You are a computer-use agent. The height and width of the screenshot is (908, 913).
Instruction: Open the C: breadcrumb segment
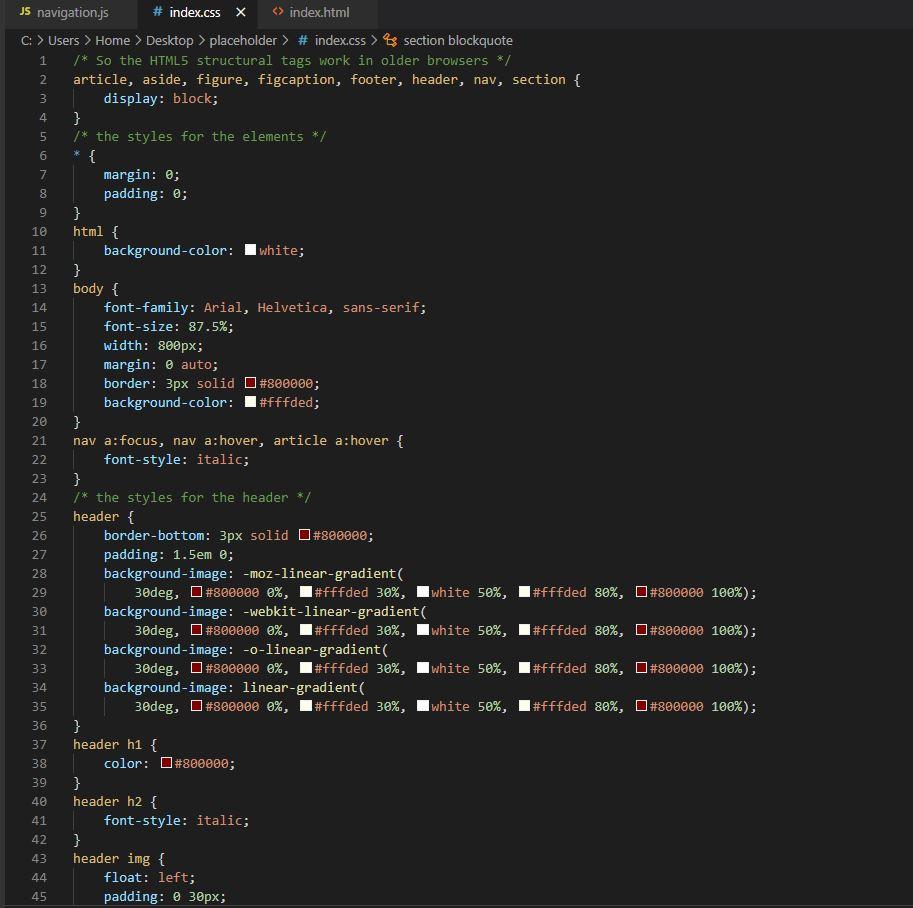[x=26, y=41]
